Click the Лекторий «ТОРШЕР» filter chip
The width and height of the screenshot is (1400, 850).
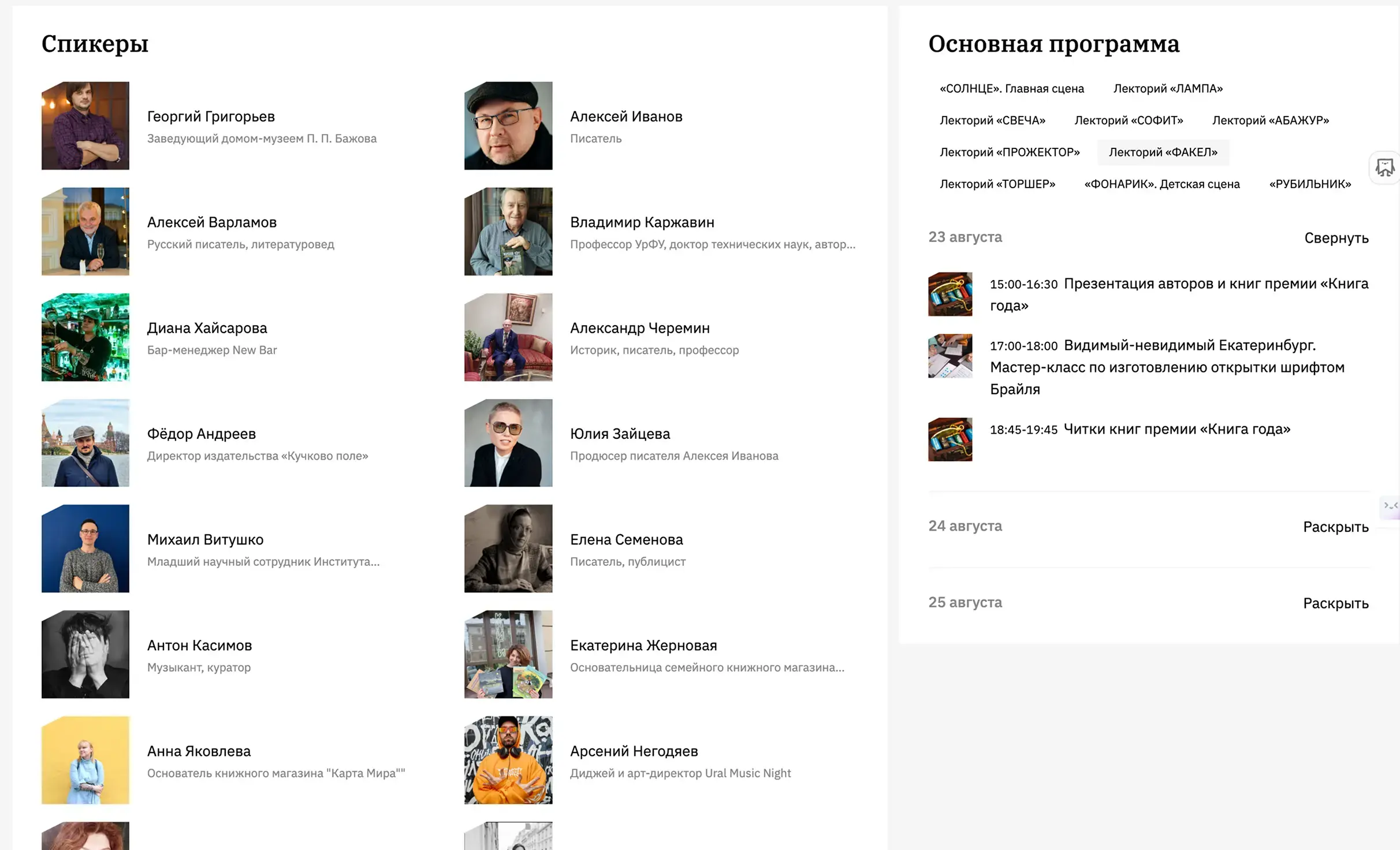tap(997, 184)
